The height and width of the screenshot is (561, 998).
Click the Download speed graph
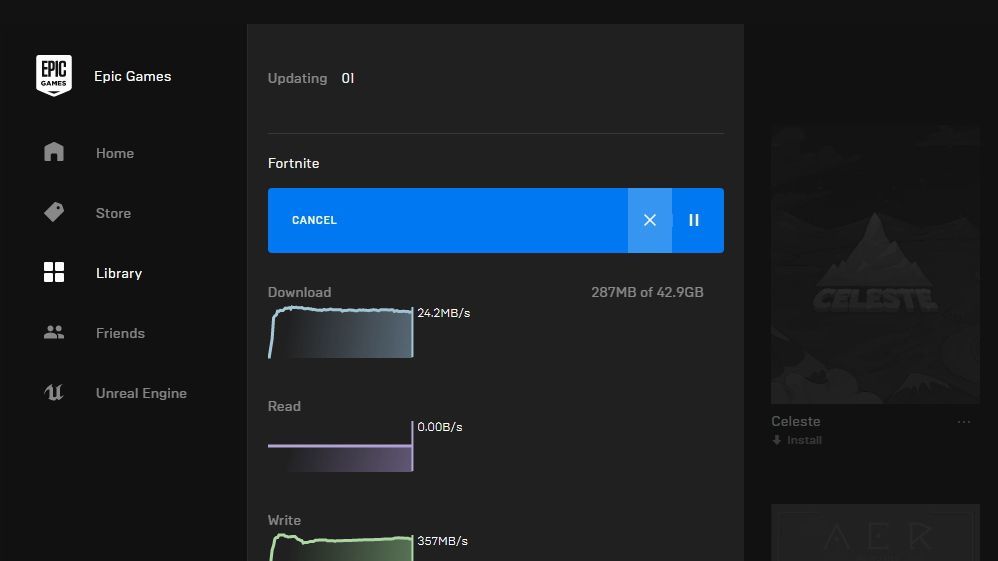(341, 332)
